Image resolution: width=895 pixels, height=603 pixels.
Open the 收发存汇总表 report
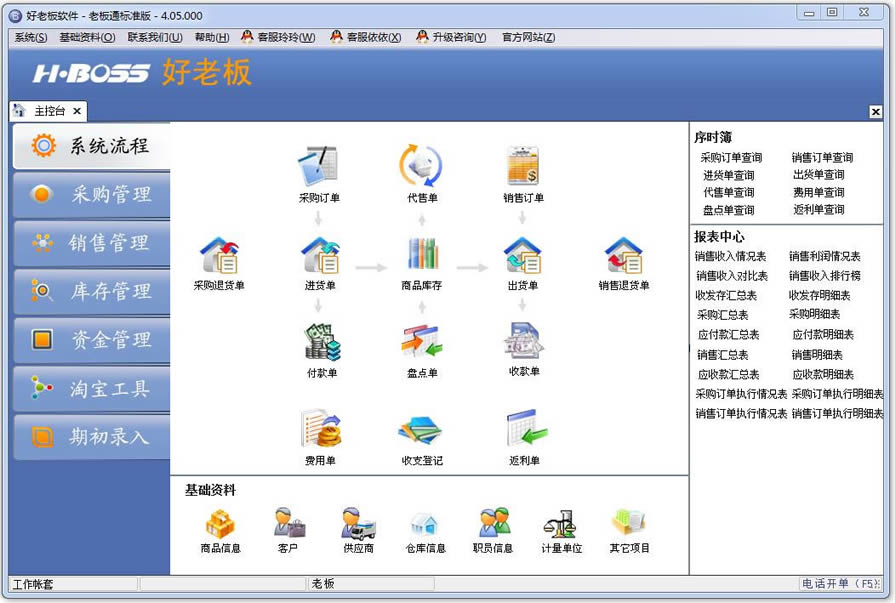point(726,295)
